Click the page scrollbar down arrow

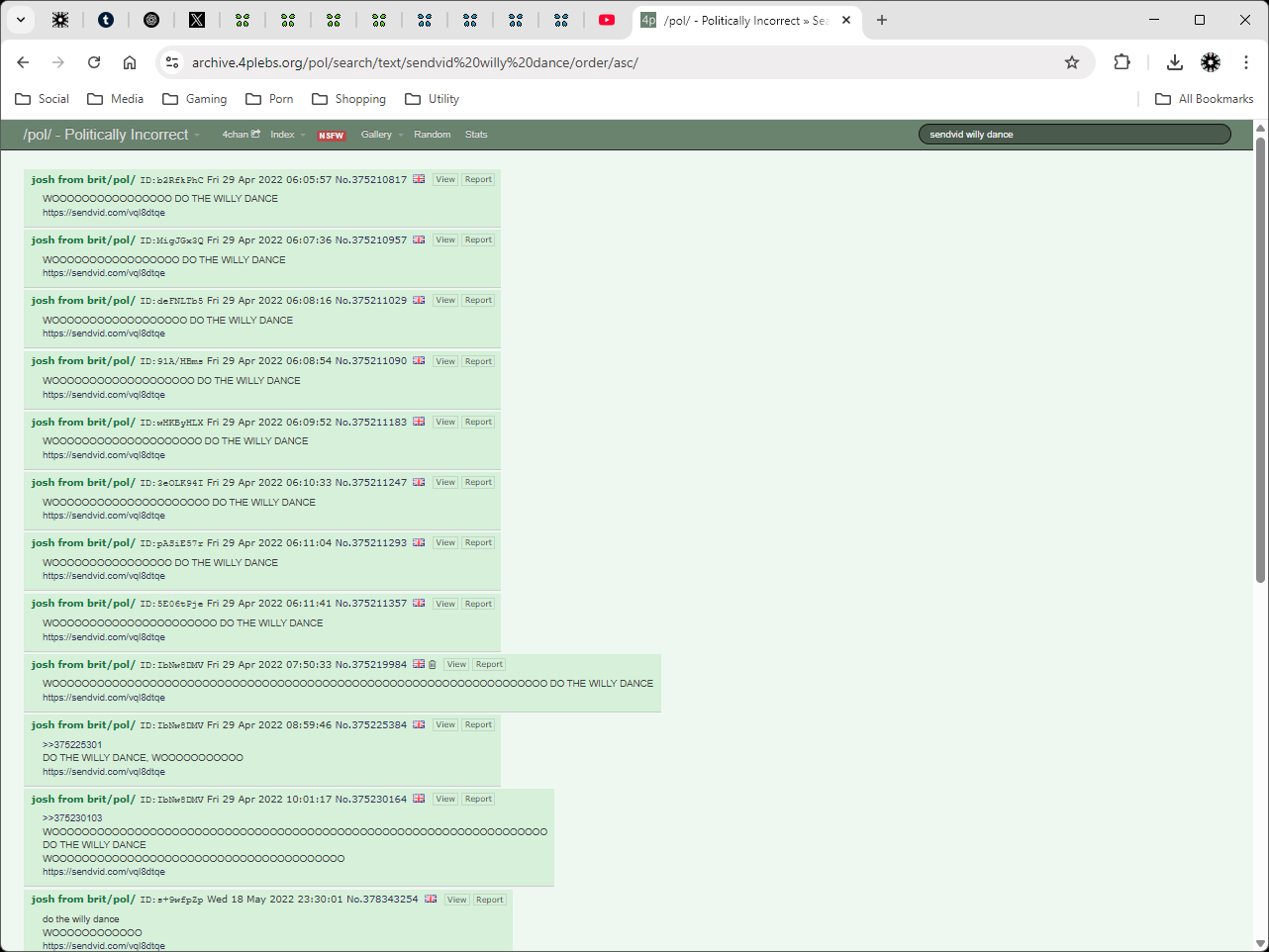1260,943
